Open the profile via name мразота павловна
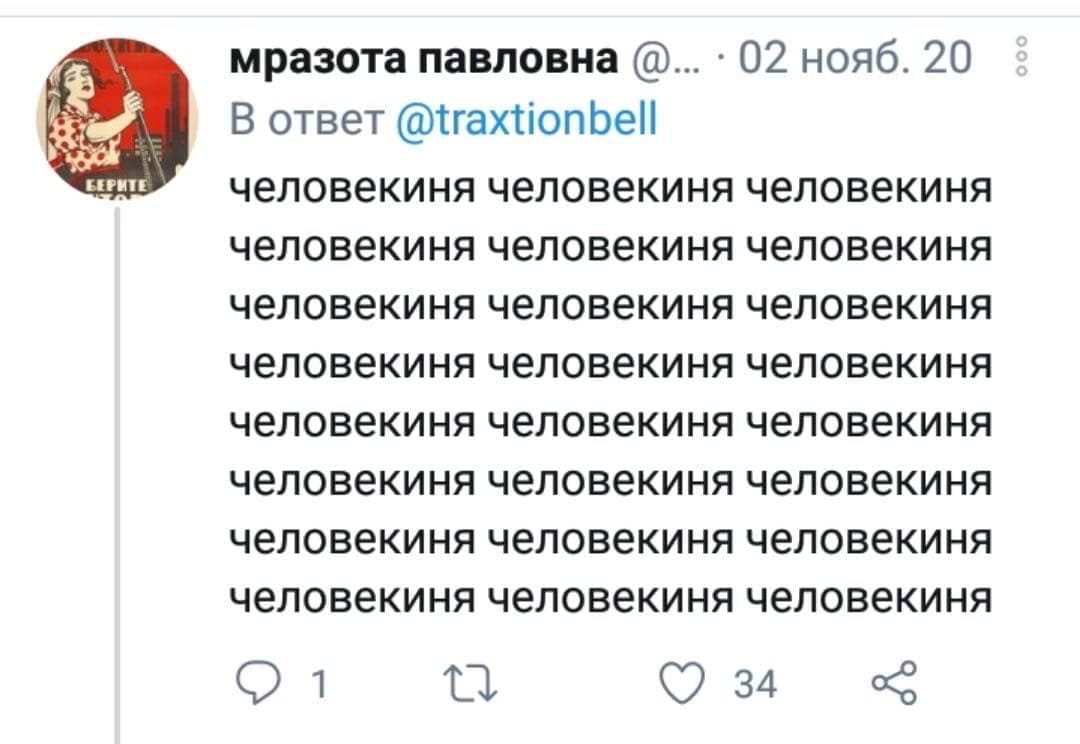1080x744 pixels. [x=424, y=57]
